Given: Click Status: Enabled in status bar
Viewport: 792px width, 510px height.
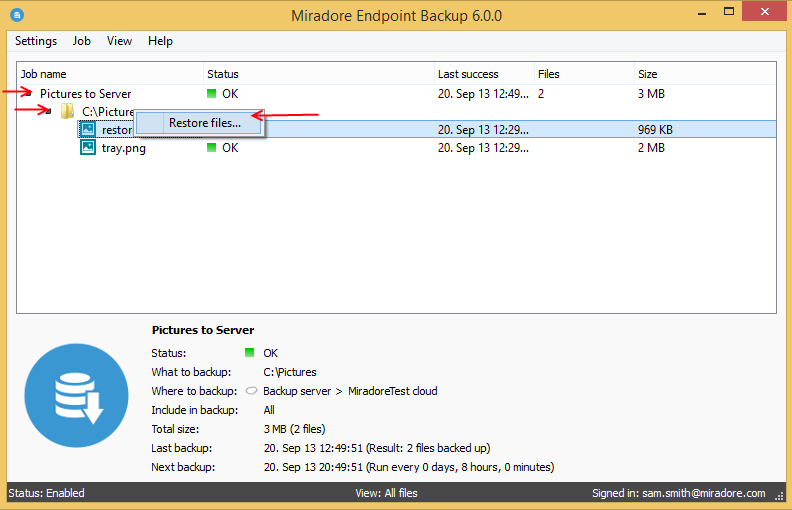Looking at the screenshot, I should [x=46, y=493].
